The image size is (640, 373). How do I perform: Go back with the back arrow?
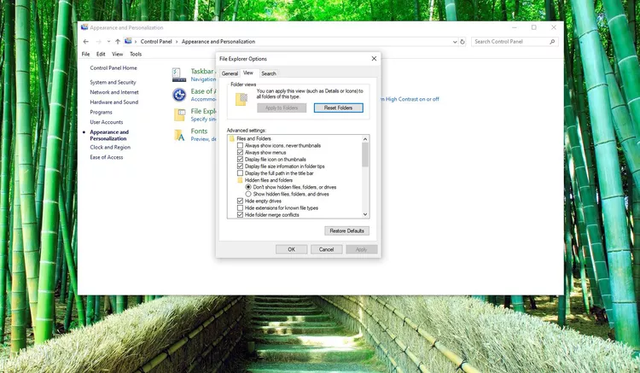pos(86,42)
